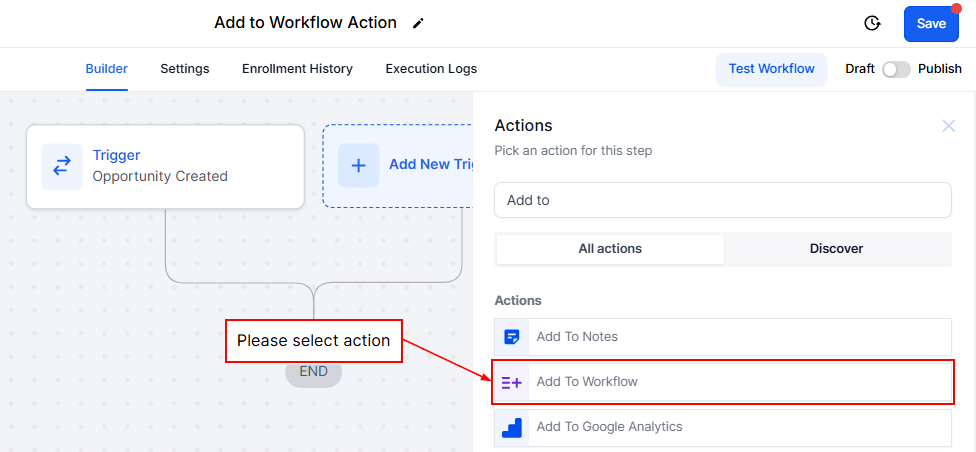
Task: Select the All actions tab
Action: pos(610,249)
